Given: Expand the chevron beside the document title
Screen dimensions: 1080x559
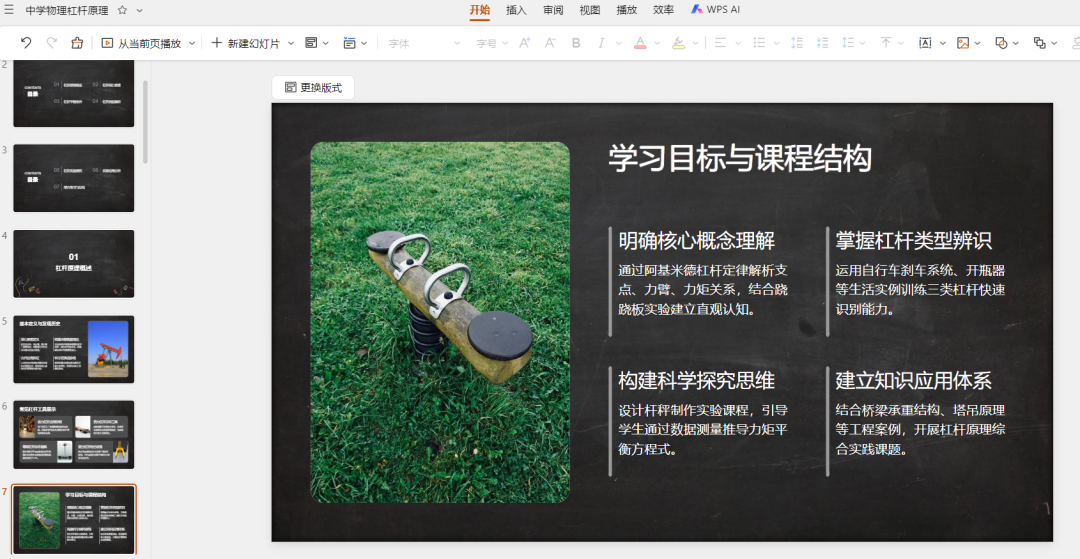Looking at the screenshot, I should point(140,10).
